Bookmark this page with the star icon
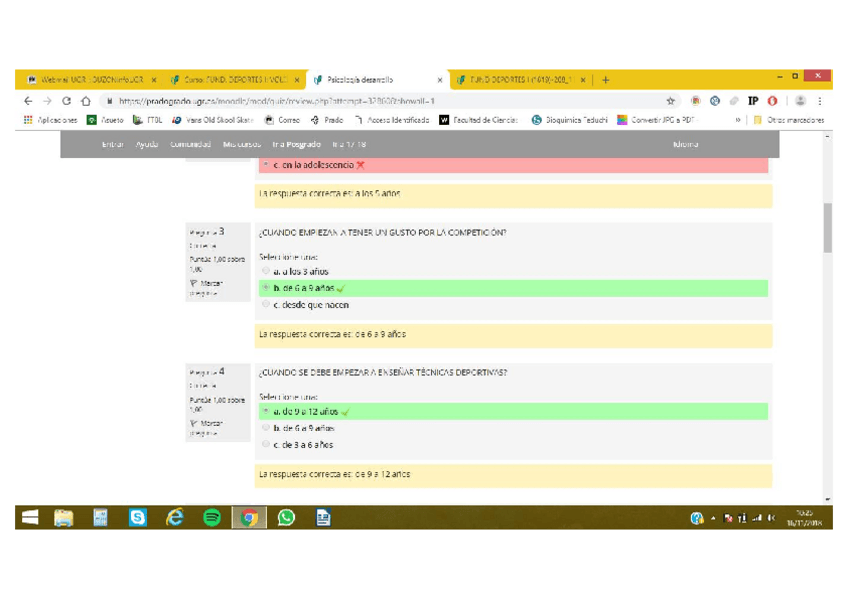 point(671,101)
